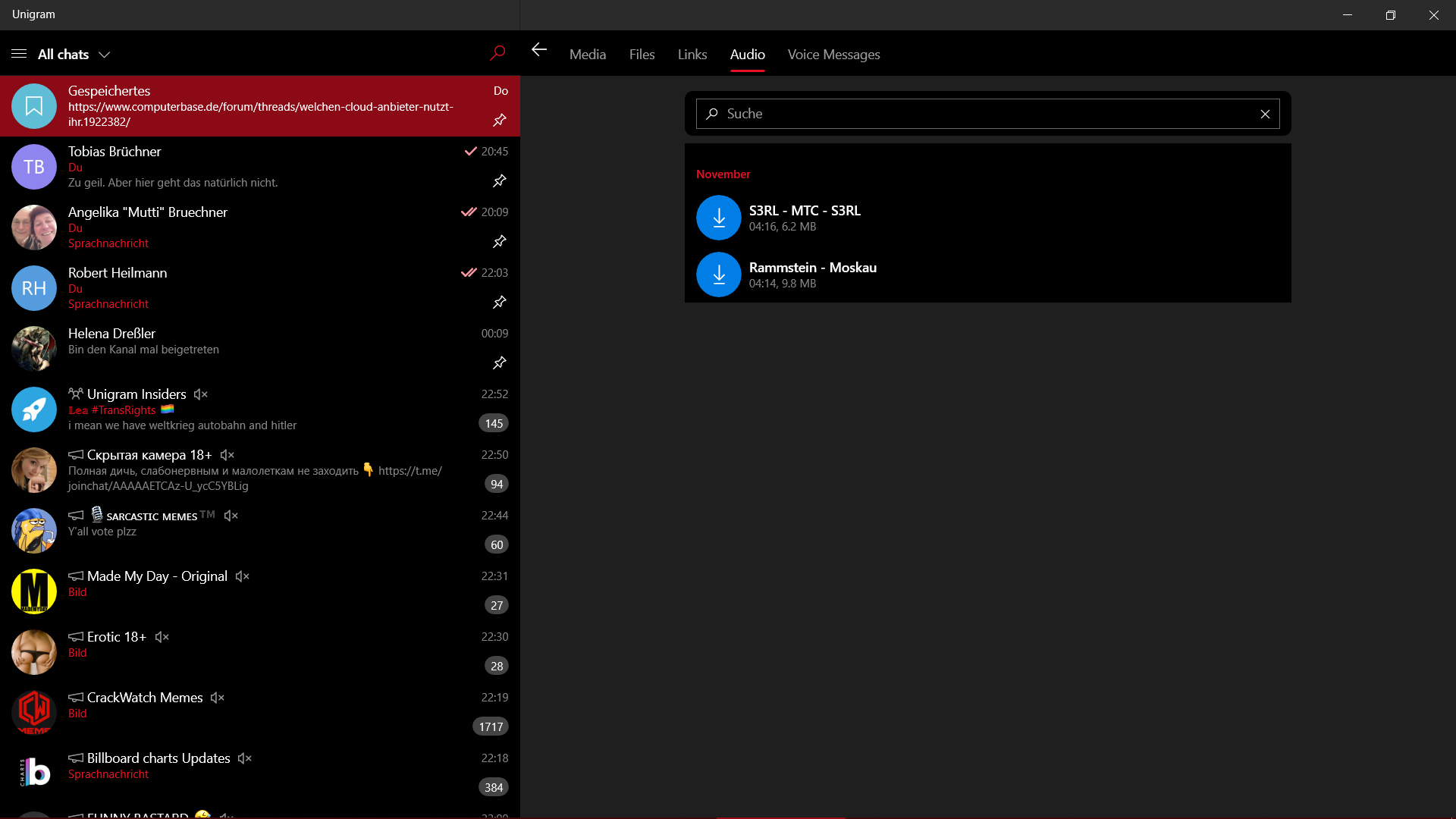The width and height of the screenshot is (1456, 819).
Task: Click the pin icon on Gespeichertes
Action: click(500, 120)
